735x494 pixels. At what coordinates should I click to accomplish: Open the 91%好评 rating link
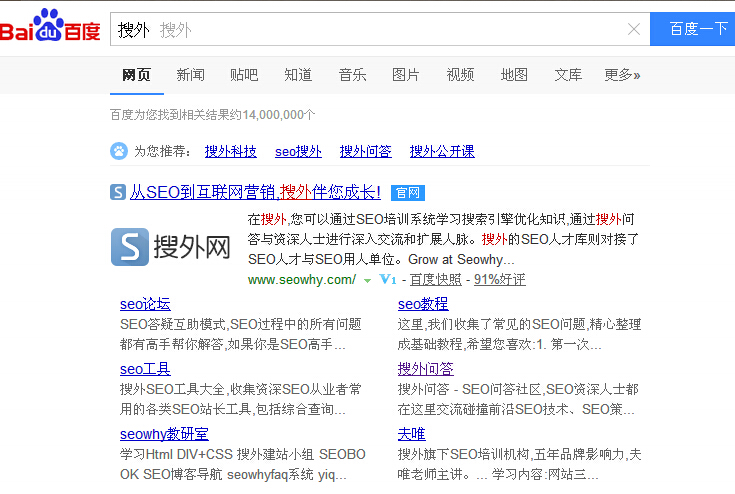[500, 280]
